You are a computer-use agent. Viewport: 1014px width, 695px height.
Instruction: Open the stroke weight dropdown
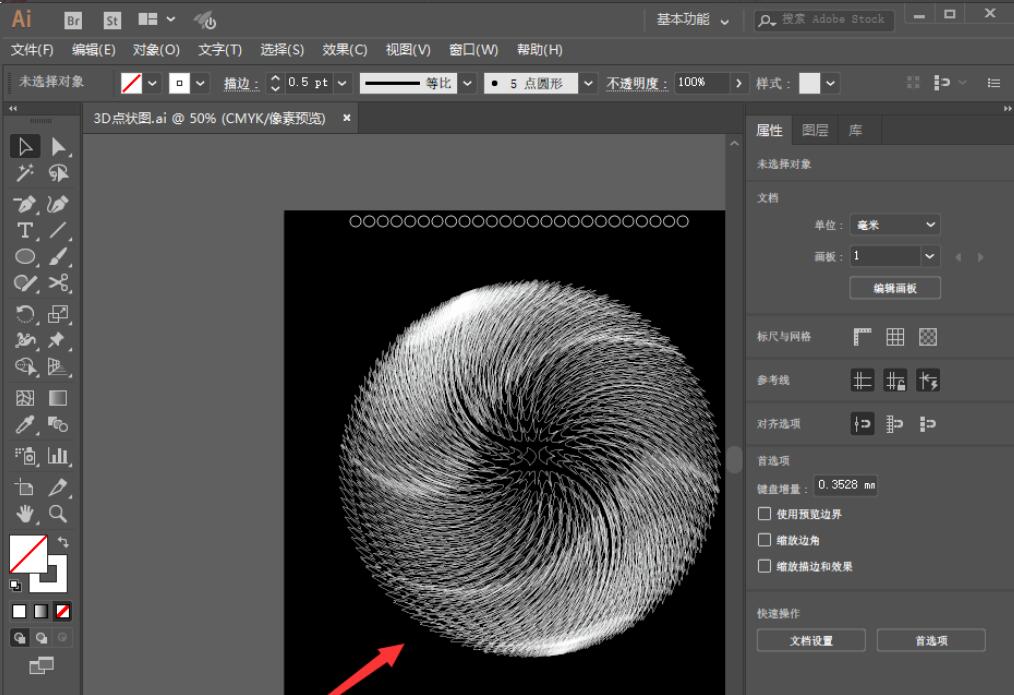coord(342,83)
